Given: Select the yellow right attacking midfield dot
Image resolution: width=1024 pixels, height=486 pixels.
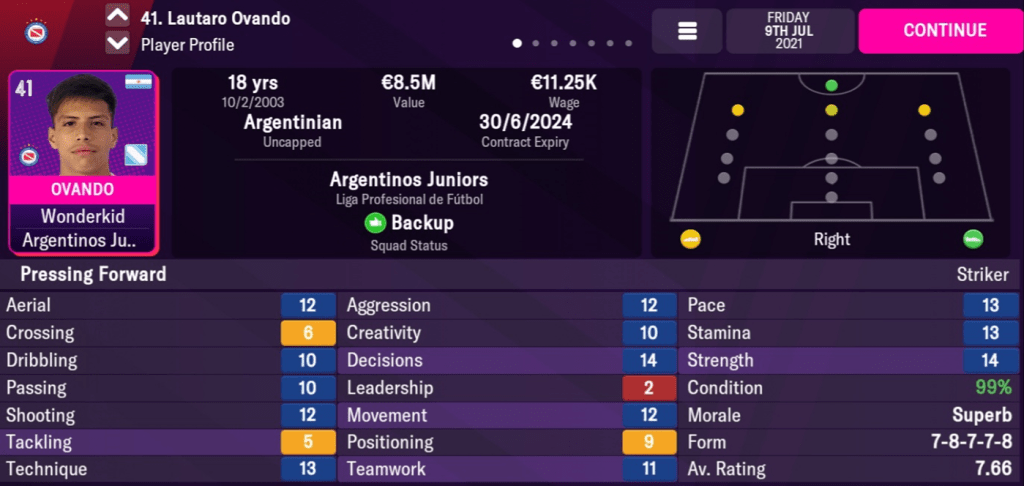Looking at the screenshot, I should click(924, 110).
